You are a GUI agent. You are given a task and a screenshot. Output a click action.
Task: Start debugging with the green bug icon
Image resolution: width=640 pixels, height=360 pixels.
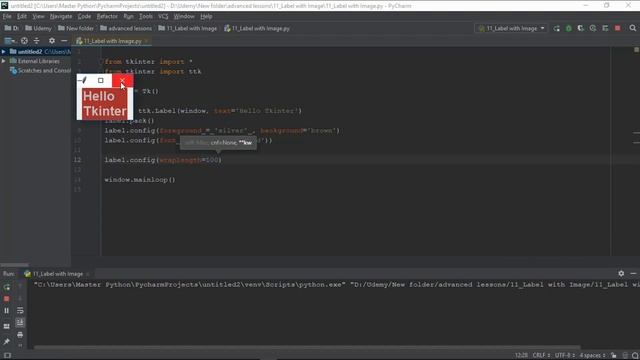coord(569,28)
